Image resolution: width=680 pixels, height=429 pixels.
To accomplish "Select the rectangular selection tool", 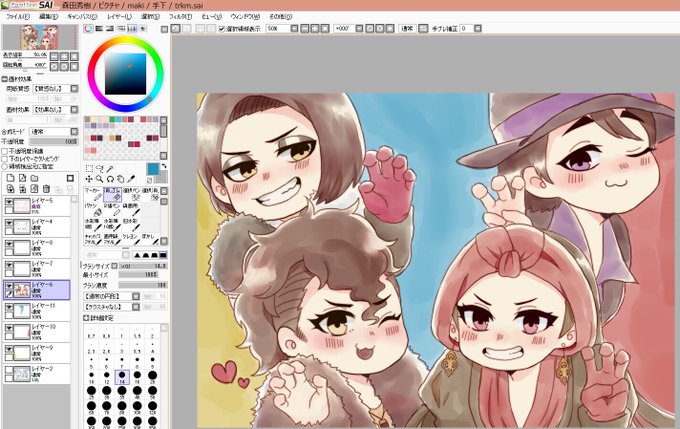I will click(x=89, y=168).
